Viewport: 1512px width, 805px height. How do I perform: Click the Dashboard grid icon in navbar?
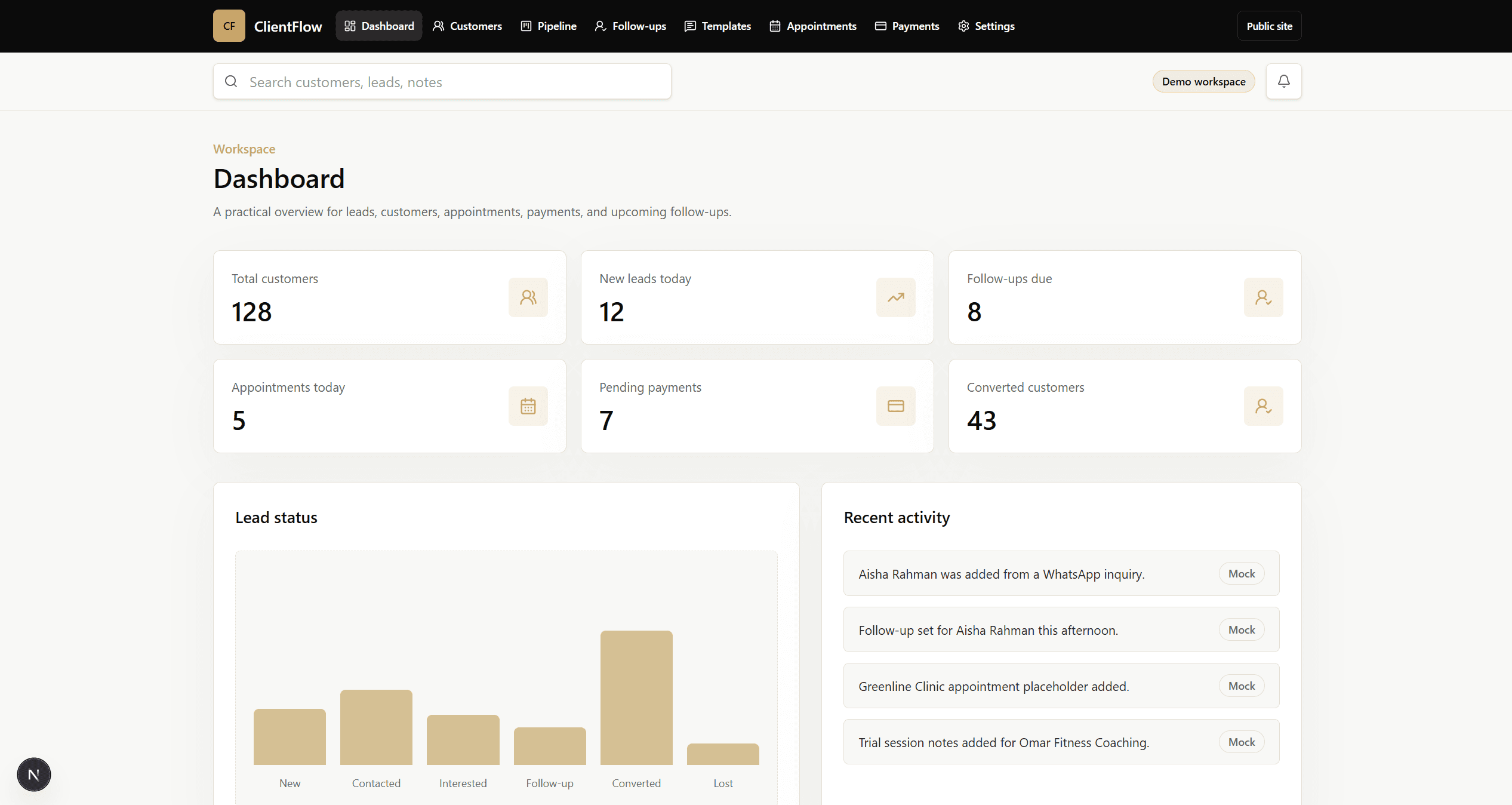pos(350,26)
